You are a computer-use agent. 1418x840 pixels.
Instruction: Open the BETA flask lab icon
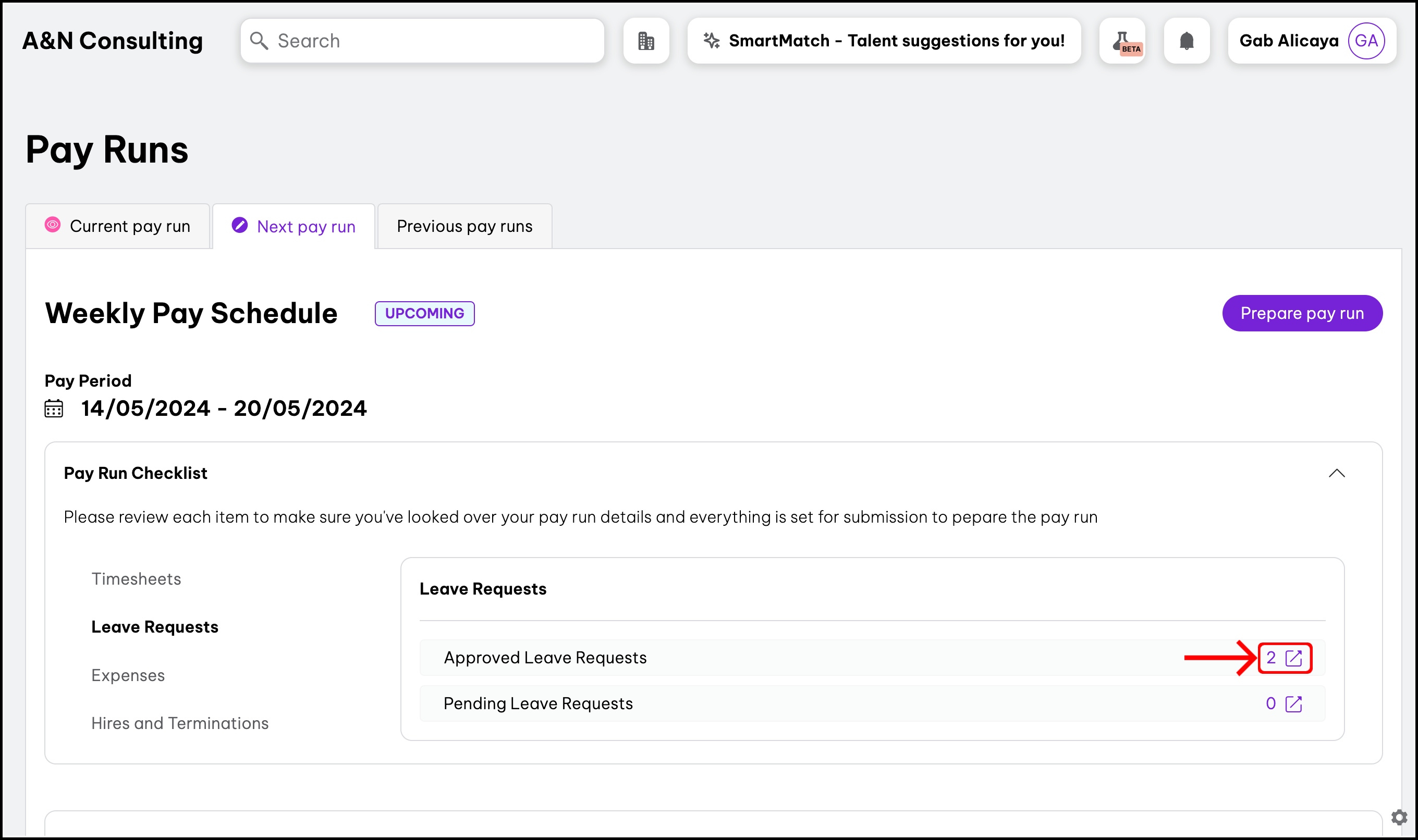tap(1122, 41)
